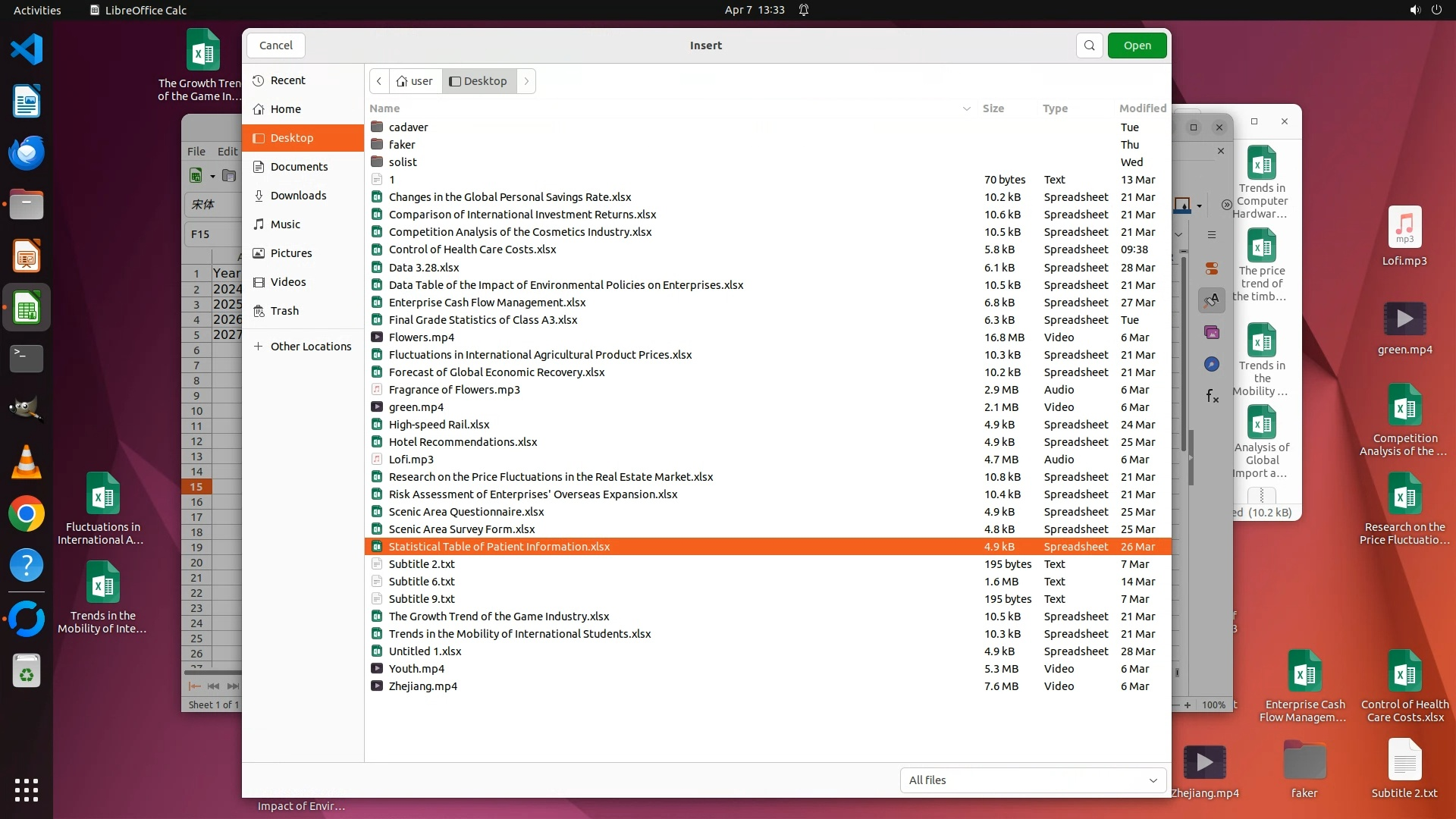This screenshot has width=1456, height=819.
Task: Open VLC media player from dock
Action: click(27, 462)
